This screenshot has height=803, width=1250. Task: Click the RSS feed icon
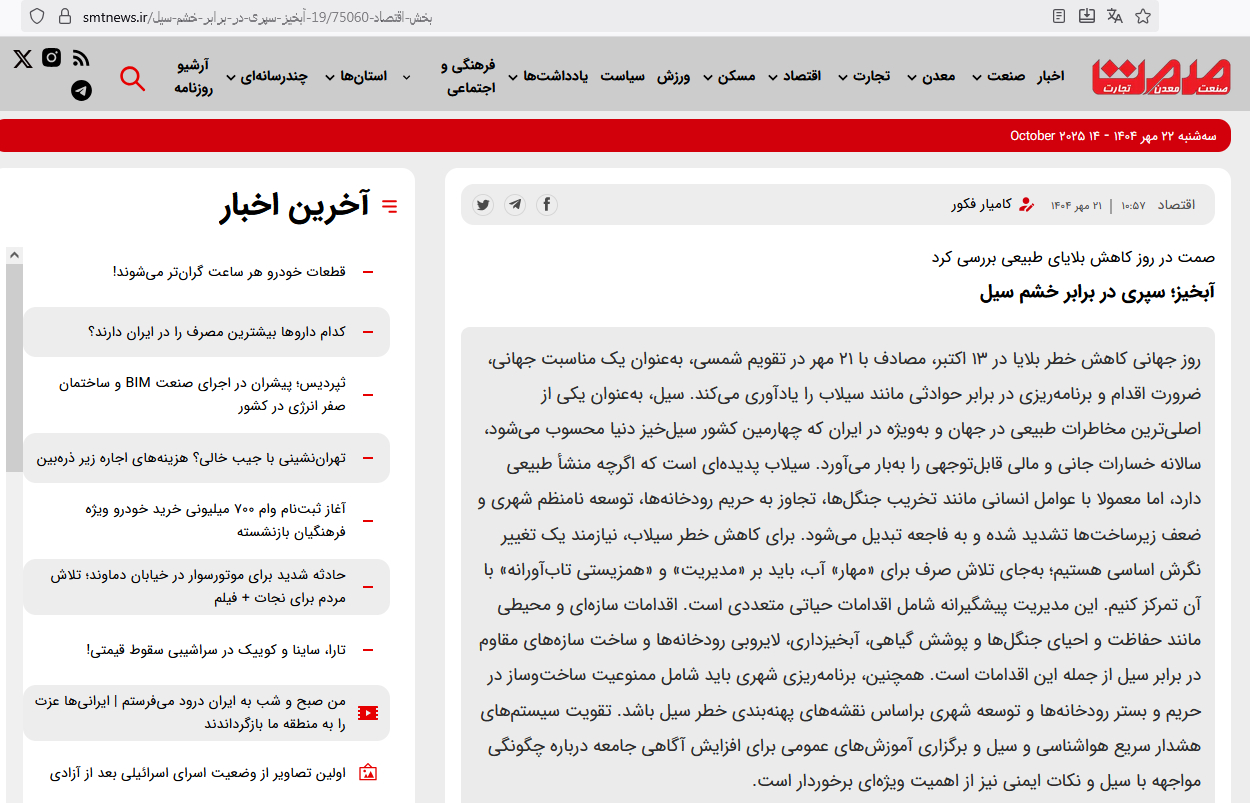pos(81,58)
